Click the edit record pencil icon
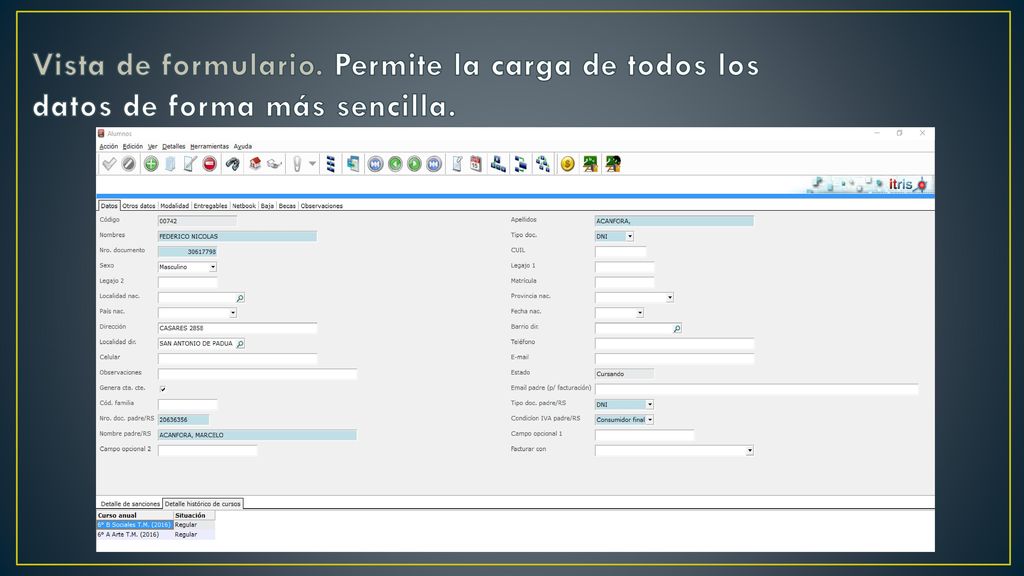 pyautogui.click(x=190, y=164)
